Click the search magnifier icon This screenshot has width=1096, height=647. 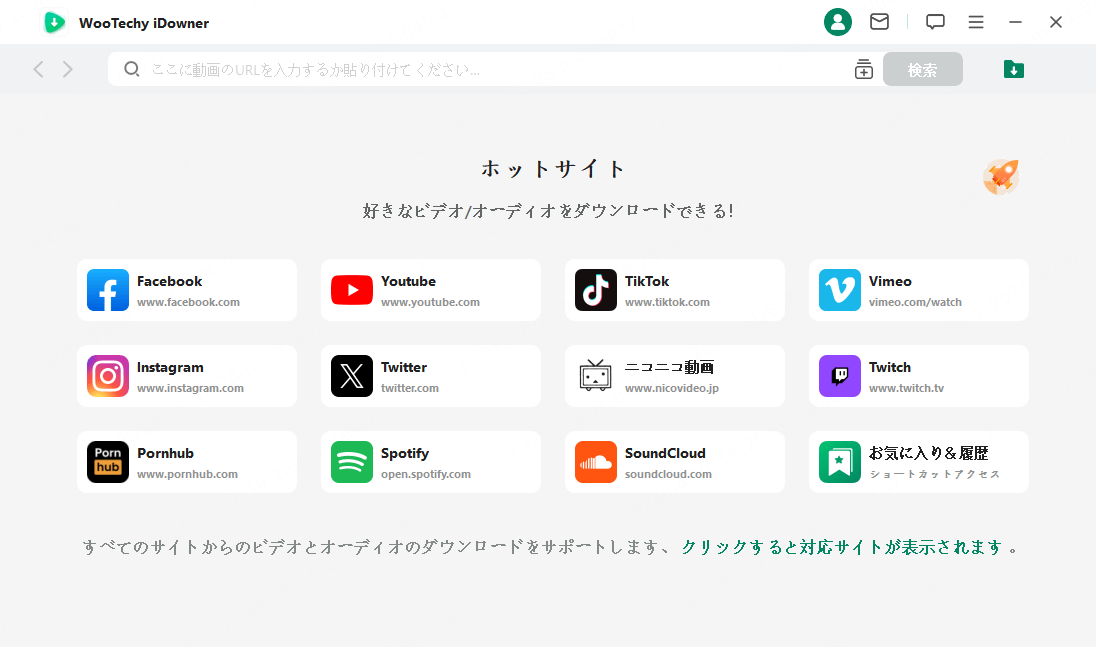tap(131, 69)
